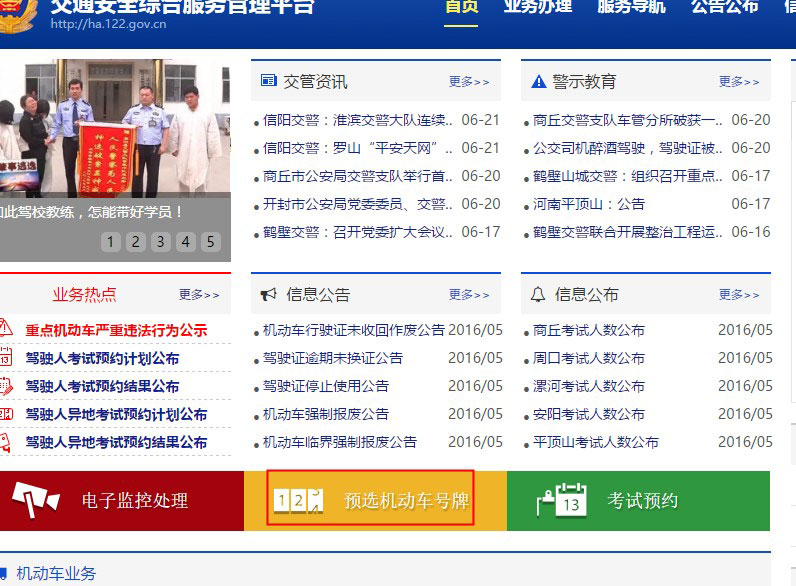Open 机动车临界强制报废公告
Viewport: 796px width, 586px height.
pos(340,442)
